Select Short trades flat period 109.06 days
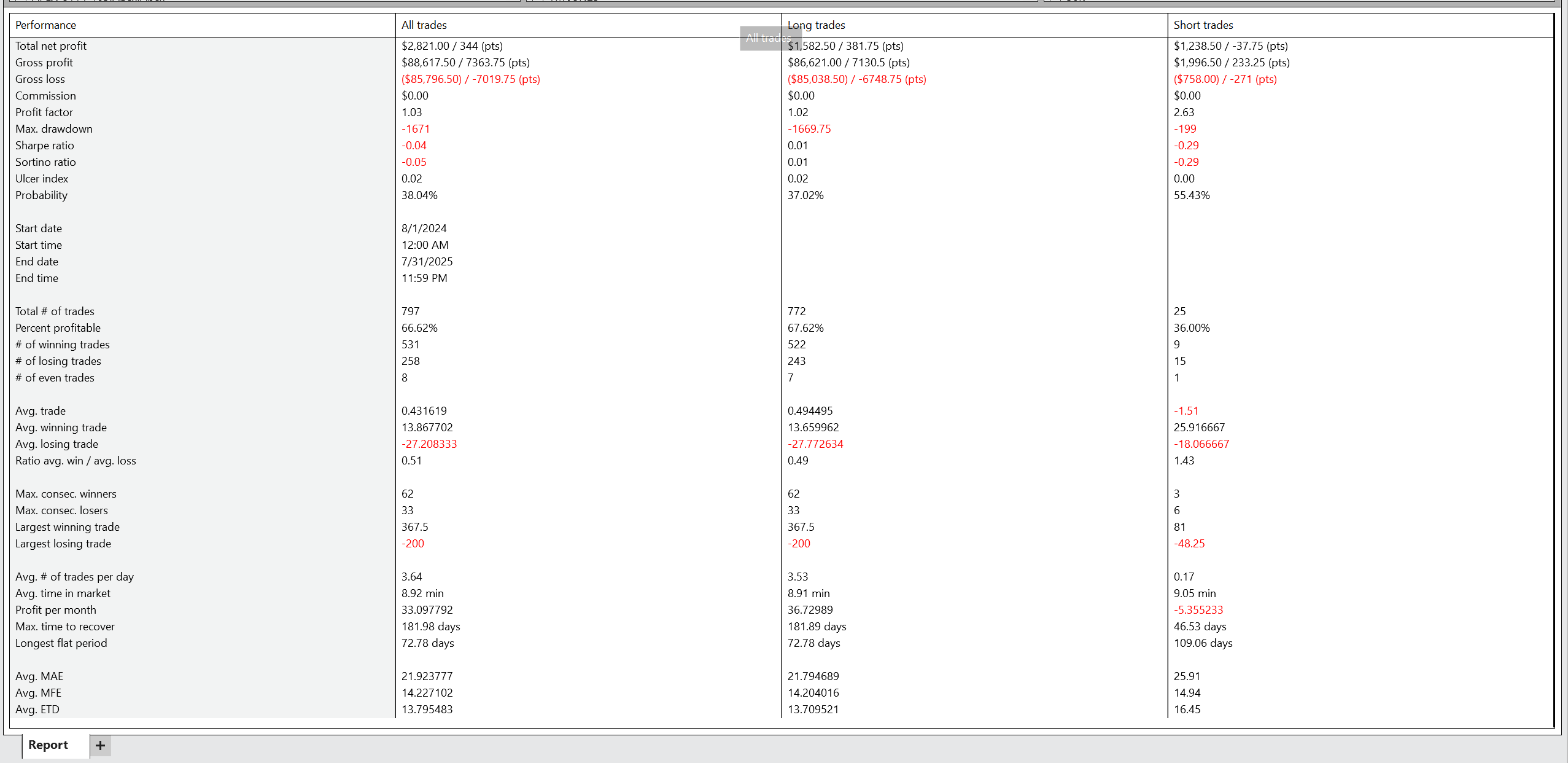 (1203, 643)
